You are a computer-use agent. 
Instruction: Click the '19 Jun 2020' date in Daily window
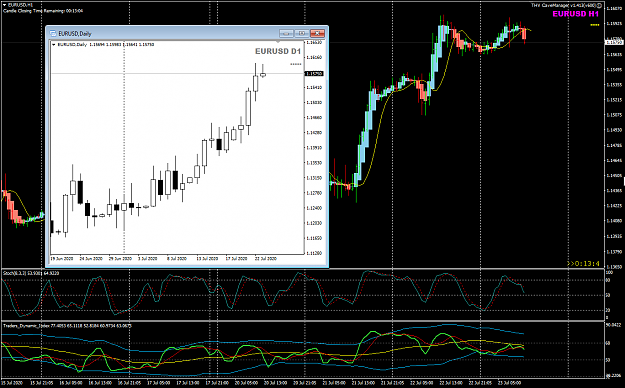click(x=62, y=259)
